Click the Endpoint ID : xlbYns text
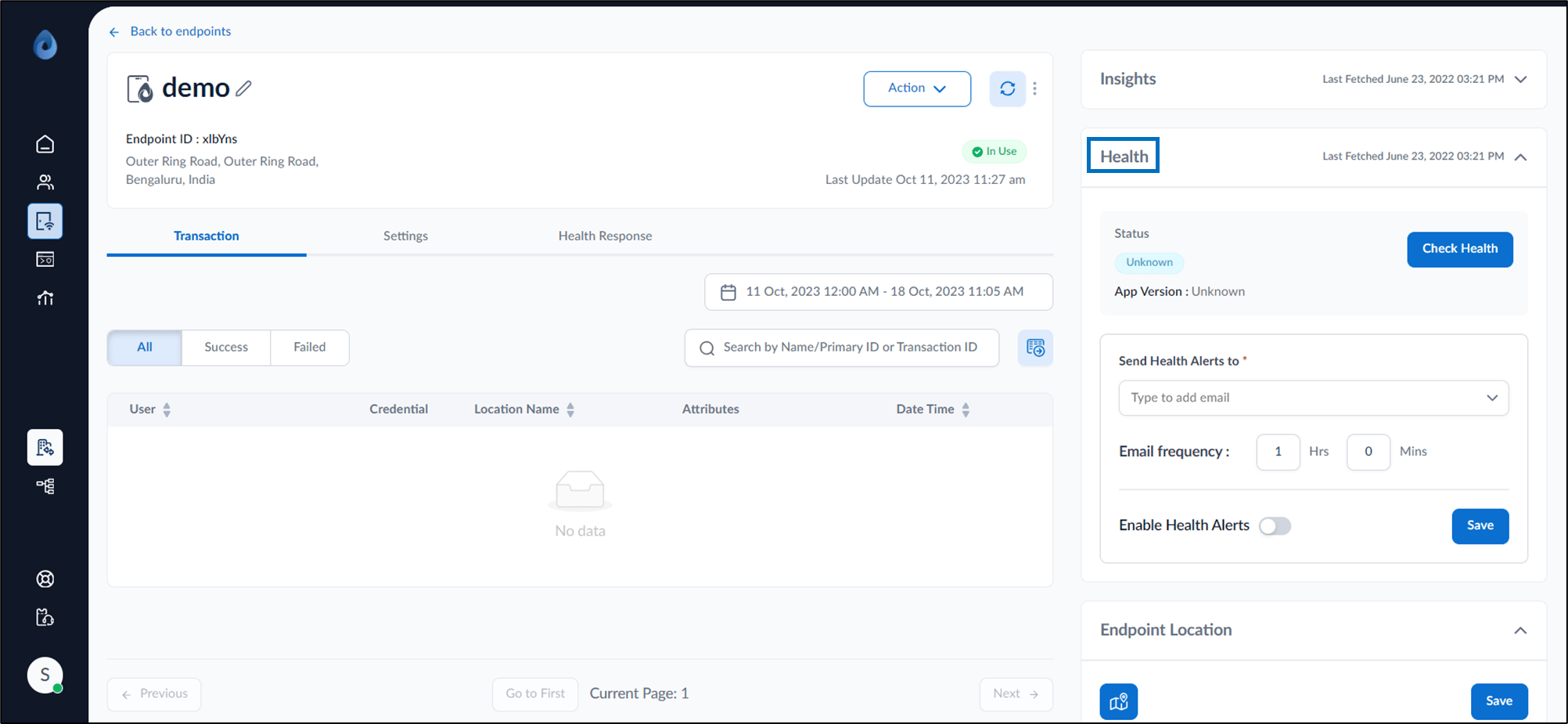The width and height of the screenshot is (1568, 724). click(182, 139)
